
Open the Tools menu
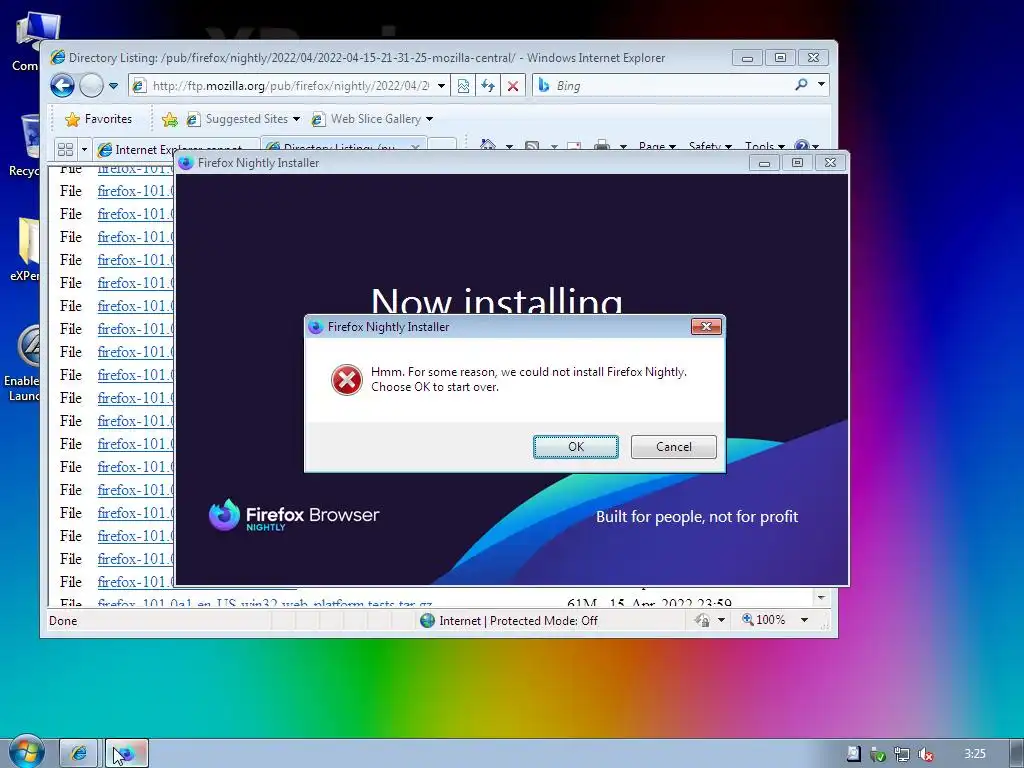tap(764, 146)
